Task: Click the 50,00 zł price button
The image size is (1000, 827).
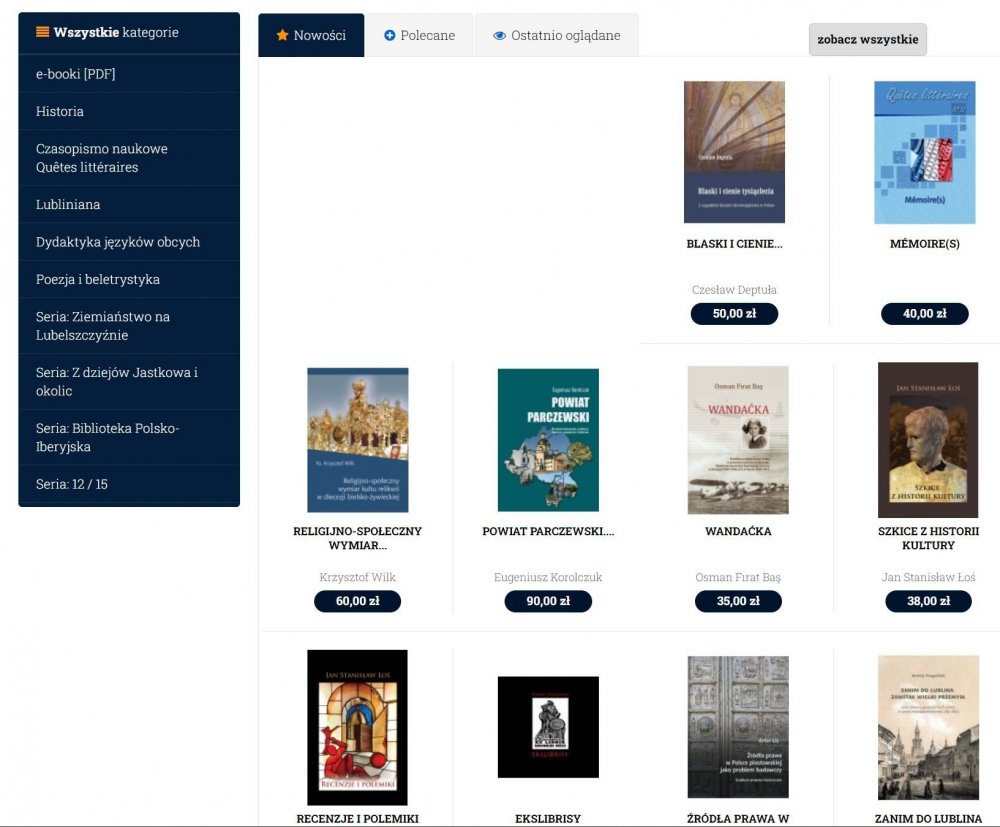Action: pyautogui.click(x=734, y=314)
